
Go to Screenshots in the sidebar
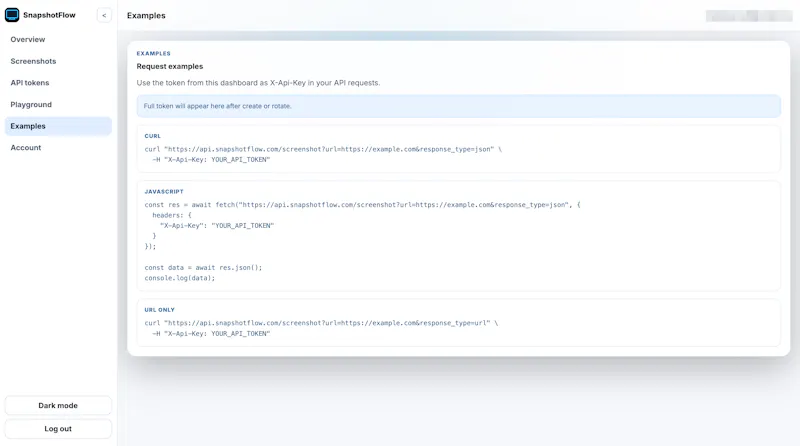(x=58, y=61)
